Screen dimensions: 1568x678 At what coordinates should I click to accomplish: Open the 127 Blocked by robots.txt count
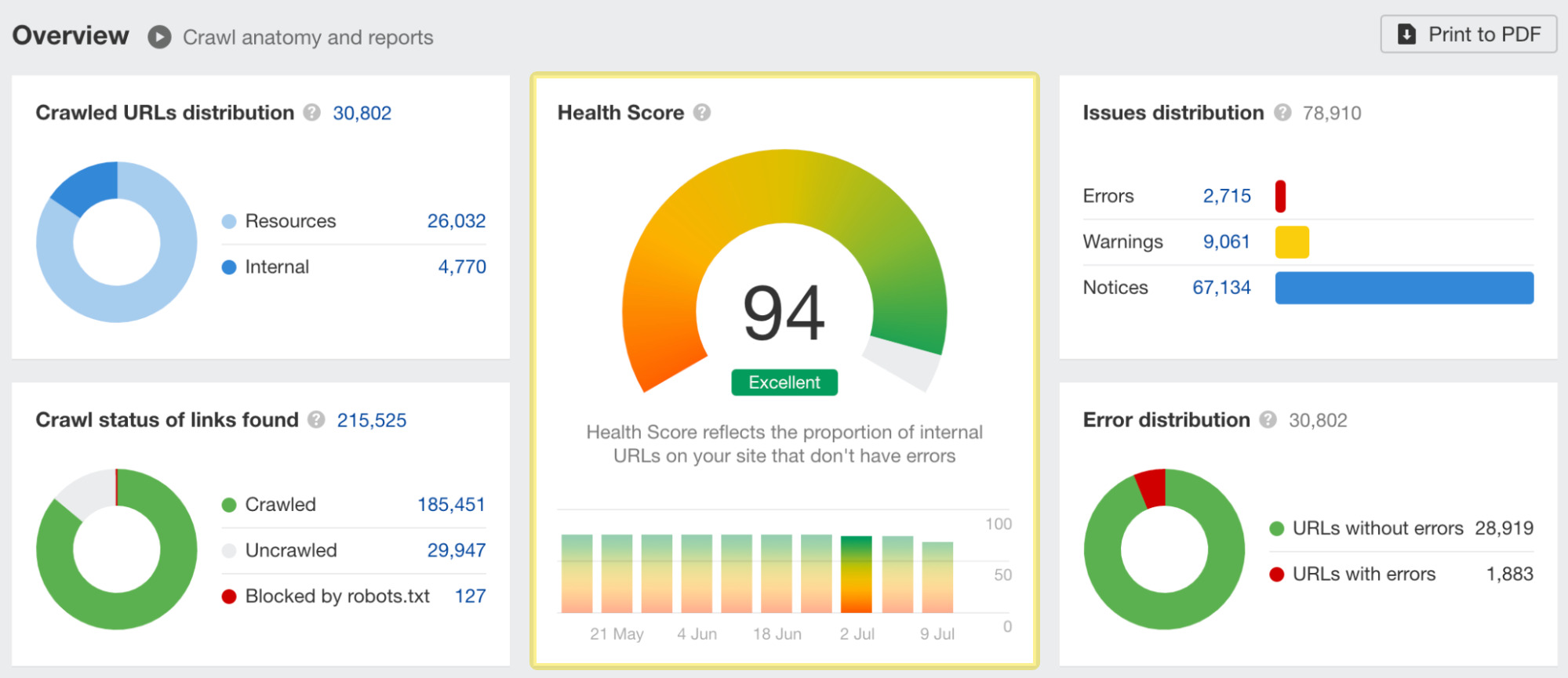tap(470, 596)
